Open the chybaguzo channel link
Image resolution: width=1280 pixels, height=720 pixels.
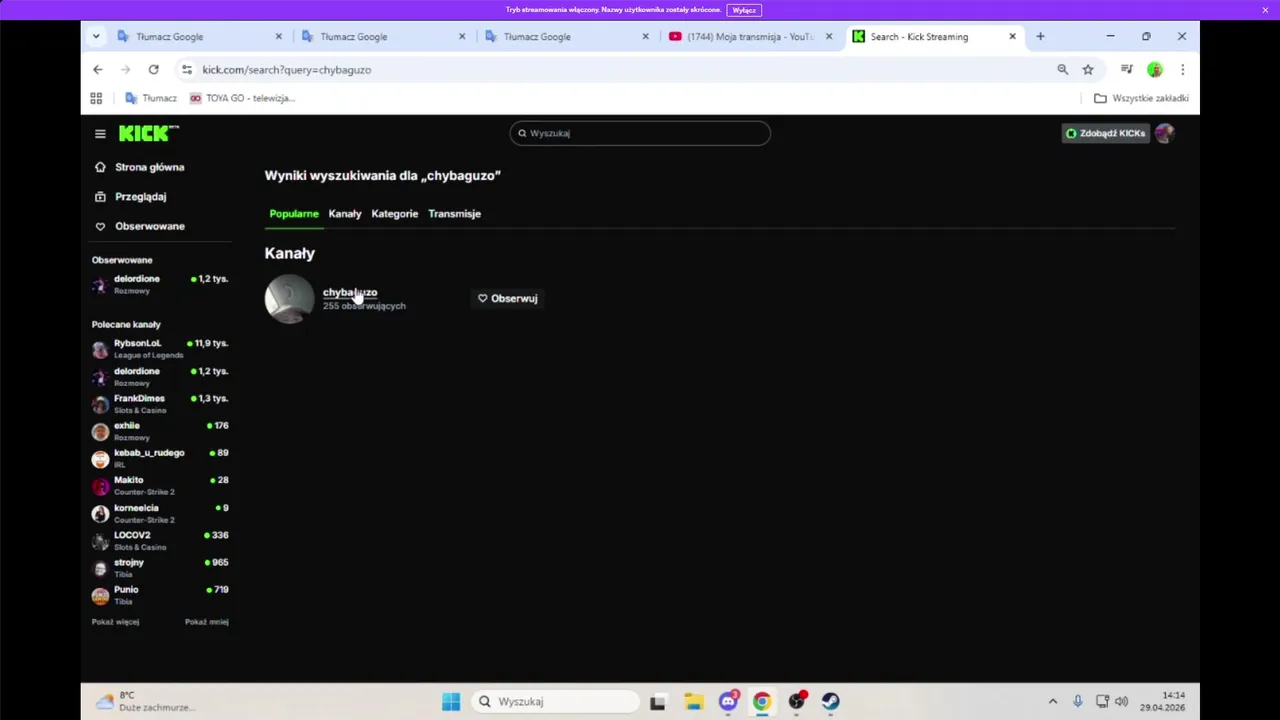click(x=350, y=292)
